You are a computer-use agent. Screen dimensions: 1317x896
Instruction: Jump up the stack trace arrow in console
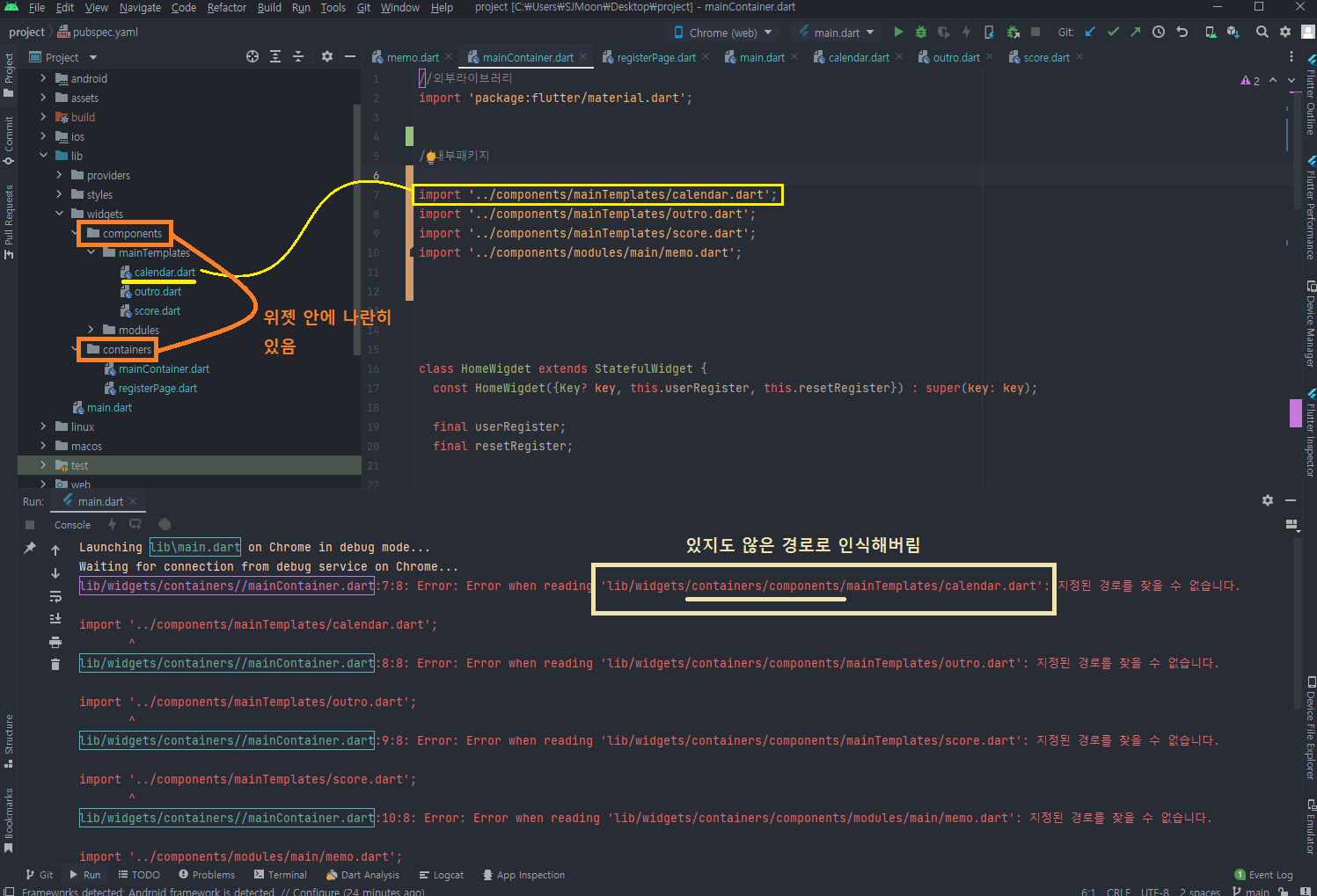(x=55, y=550)
